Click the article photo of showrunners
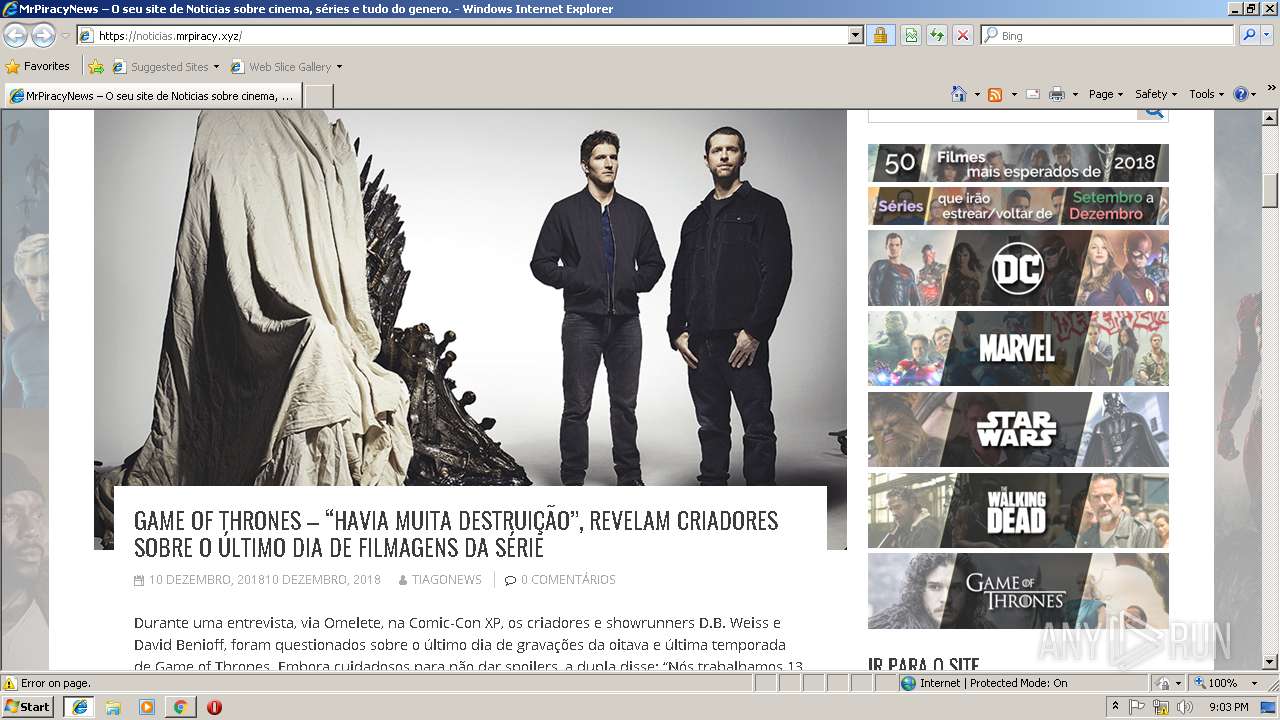Image resolution: width=1280 pixels, height=720 pixels. click(x=470, y=298)
